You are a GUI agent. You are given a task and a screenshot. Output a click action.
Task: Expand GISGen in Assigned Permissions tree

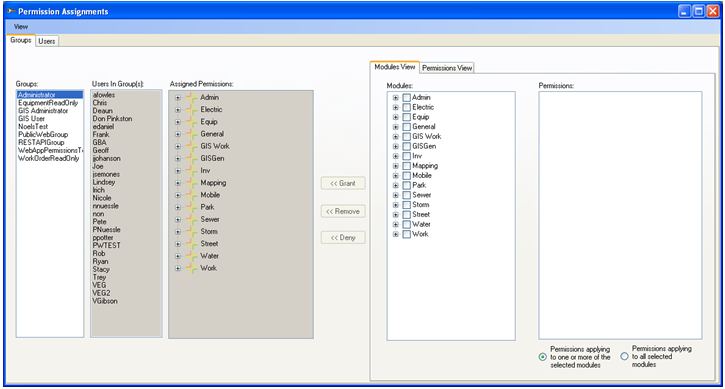click(x=178, y=159)
